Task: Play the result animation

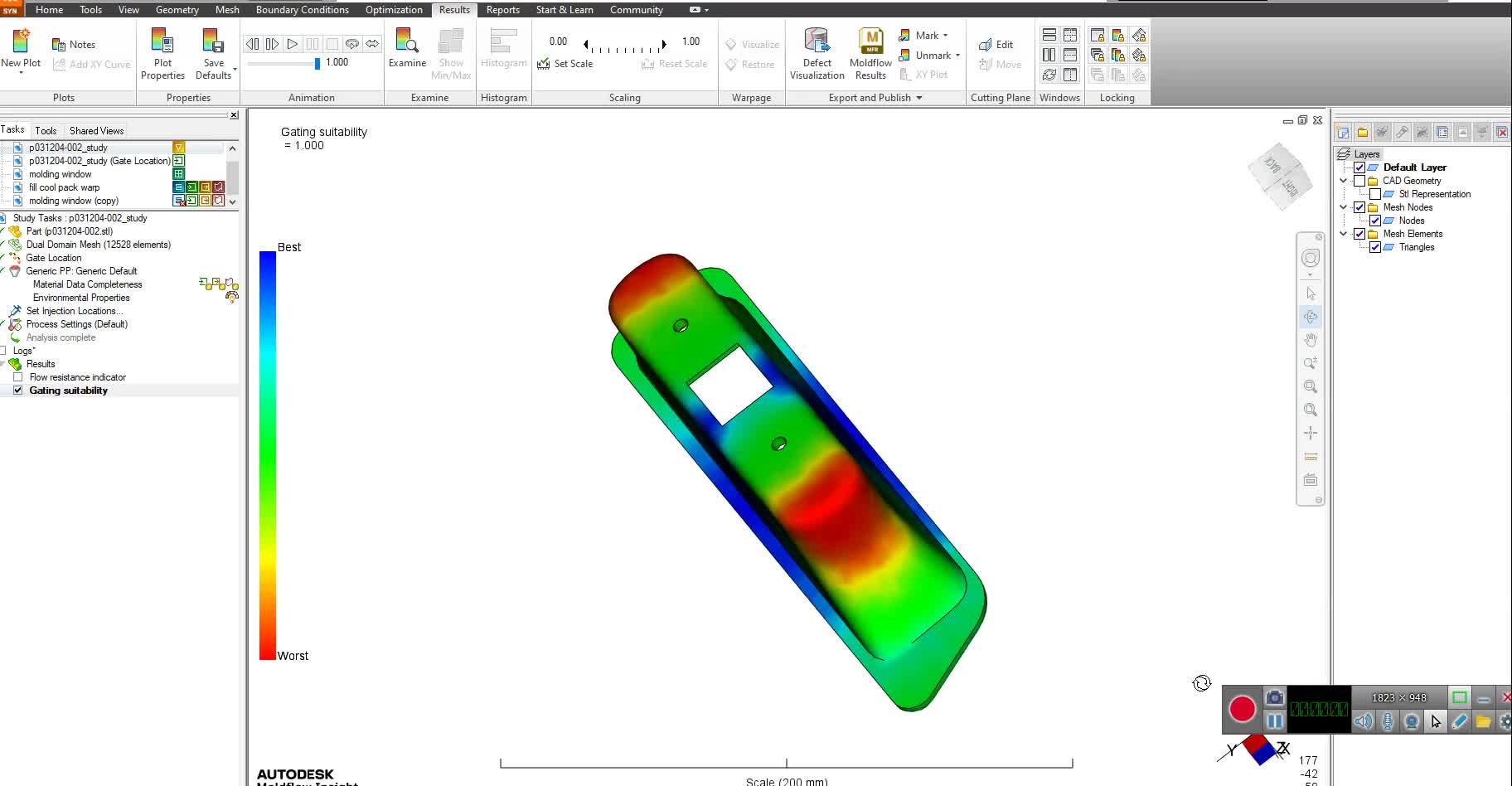Action: click(x=292, y=44)
